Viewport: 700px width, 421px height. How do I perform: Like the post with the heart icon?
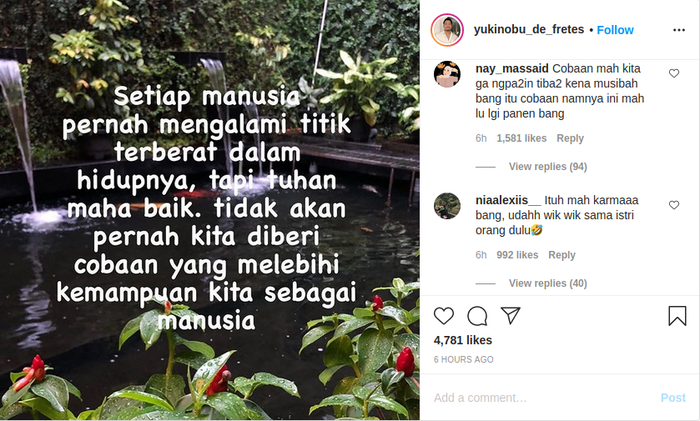444,316
